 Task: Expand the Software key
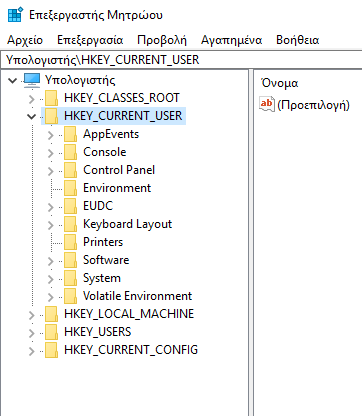(51, 261)
